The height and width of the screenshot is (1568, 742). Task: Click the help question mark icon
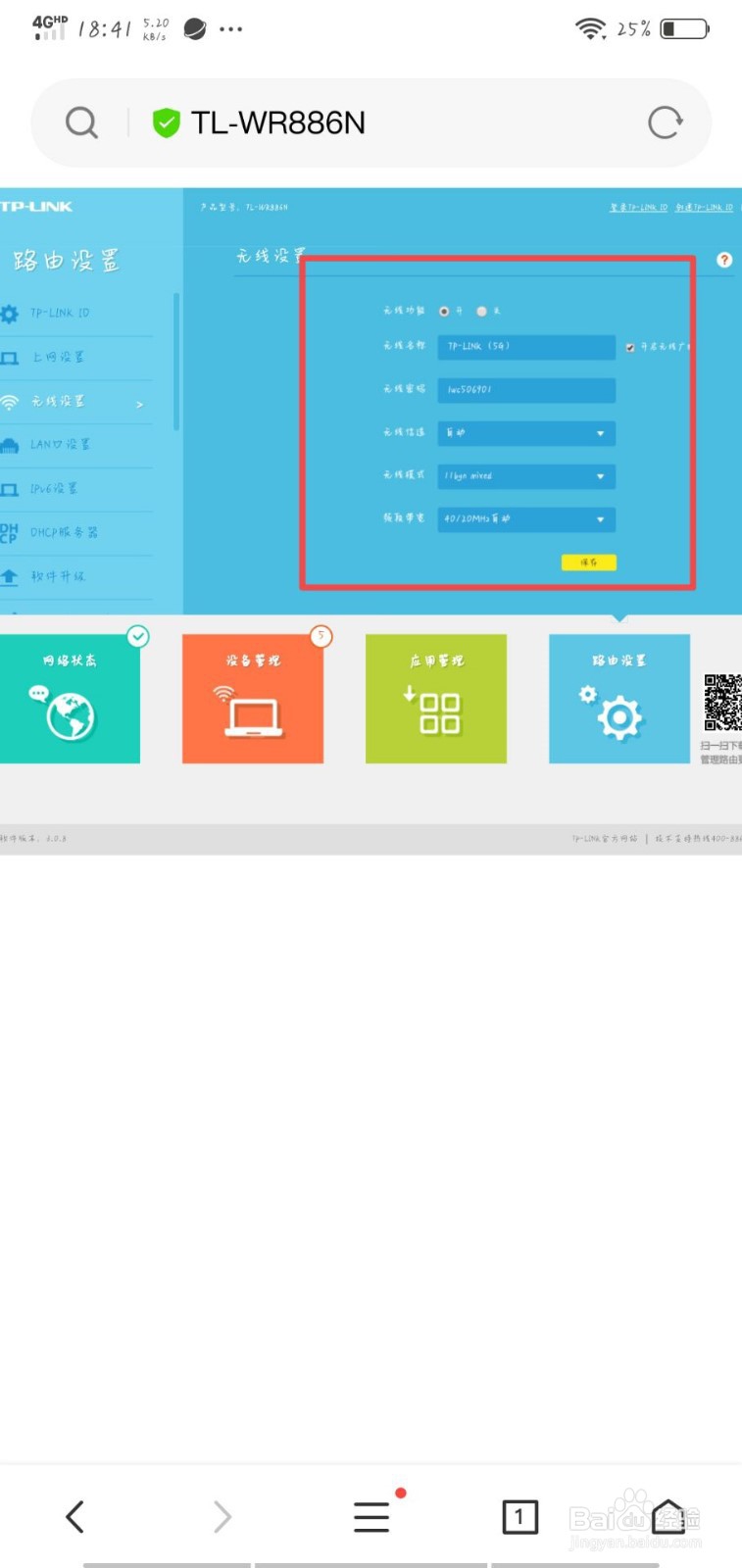coord(724,260)
